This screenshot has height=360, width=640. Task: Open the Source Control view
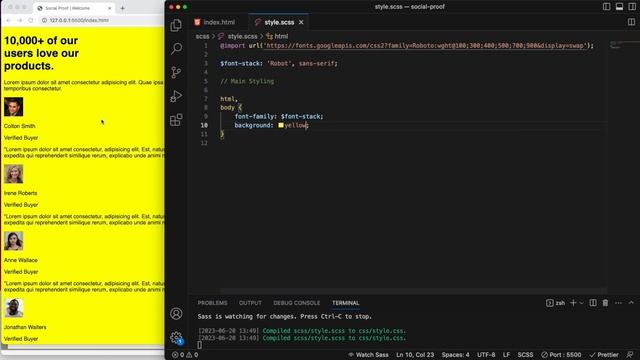point(176,72)
